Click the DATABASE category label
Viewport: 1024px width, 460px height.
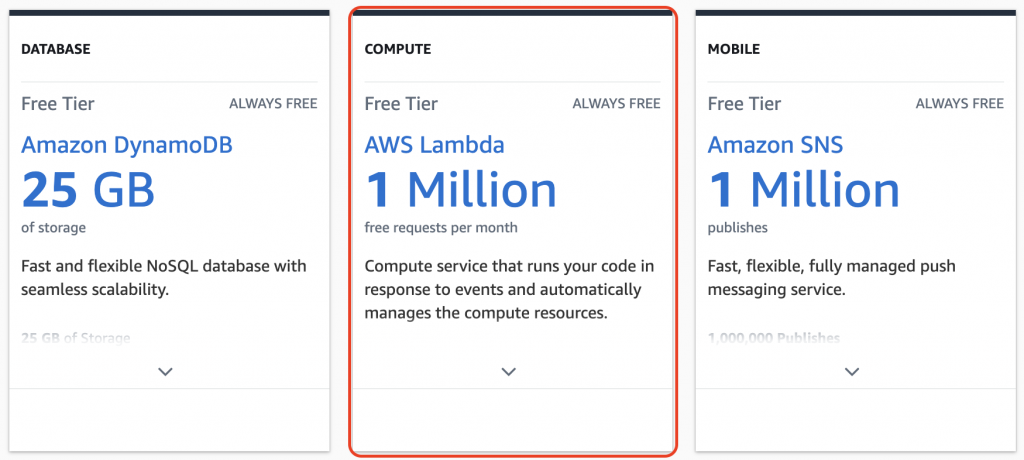coord(56,49)
